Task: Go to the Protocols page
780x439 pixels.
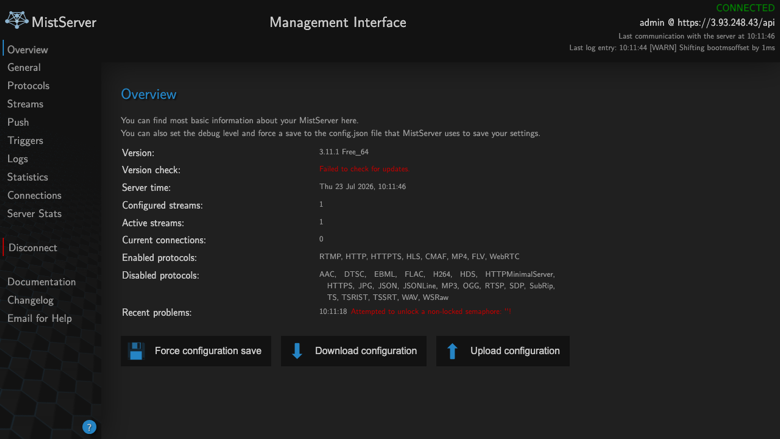Action: [x=28, y=86]
